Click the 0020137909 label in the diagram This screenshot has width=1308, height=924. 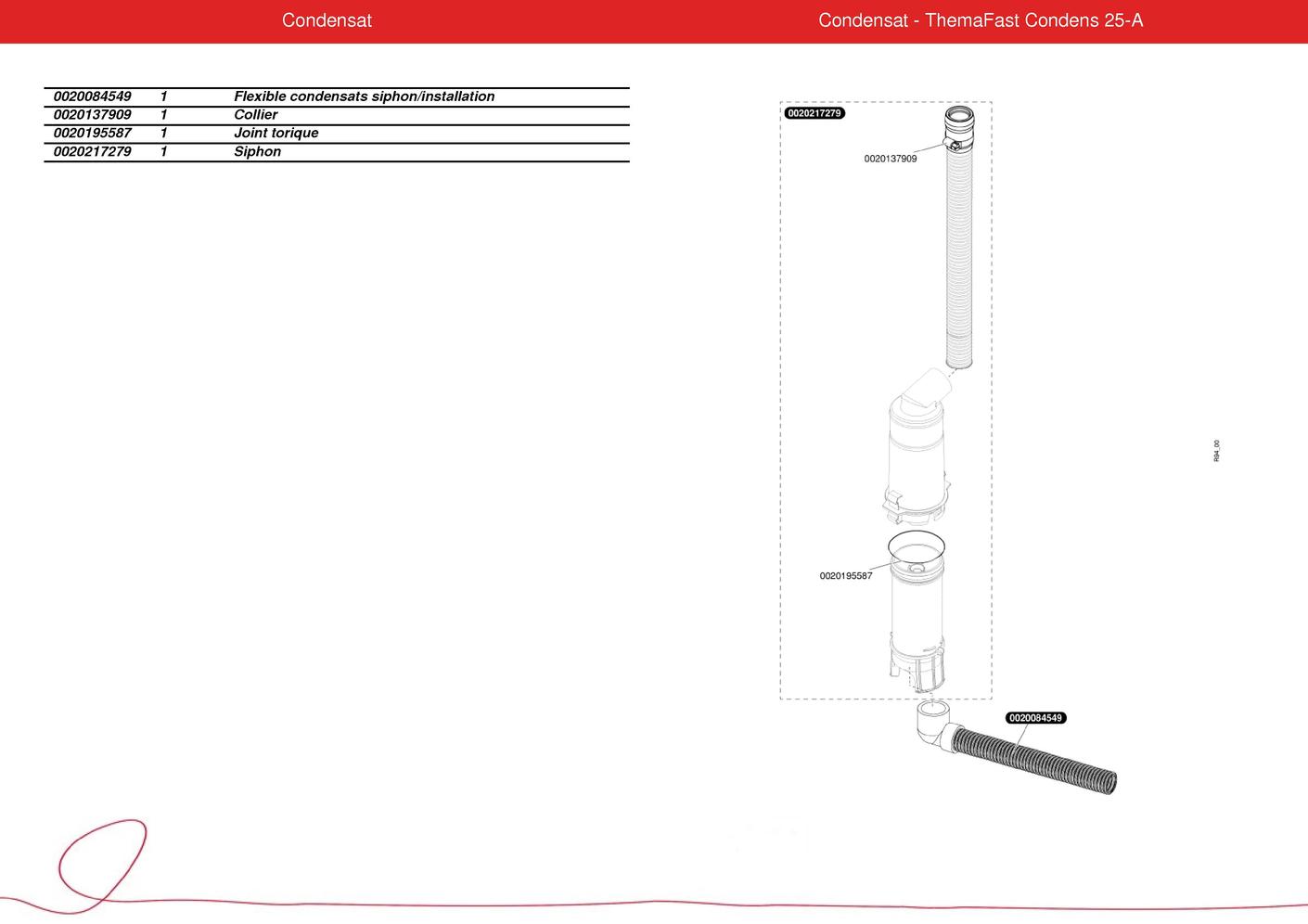(890, 159)
